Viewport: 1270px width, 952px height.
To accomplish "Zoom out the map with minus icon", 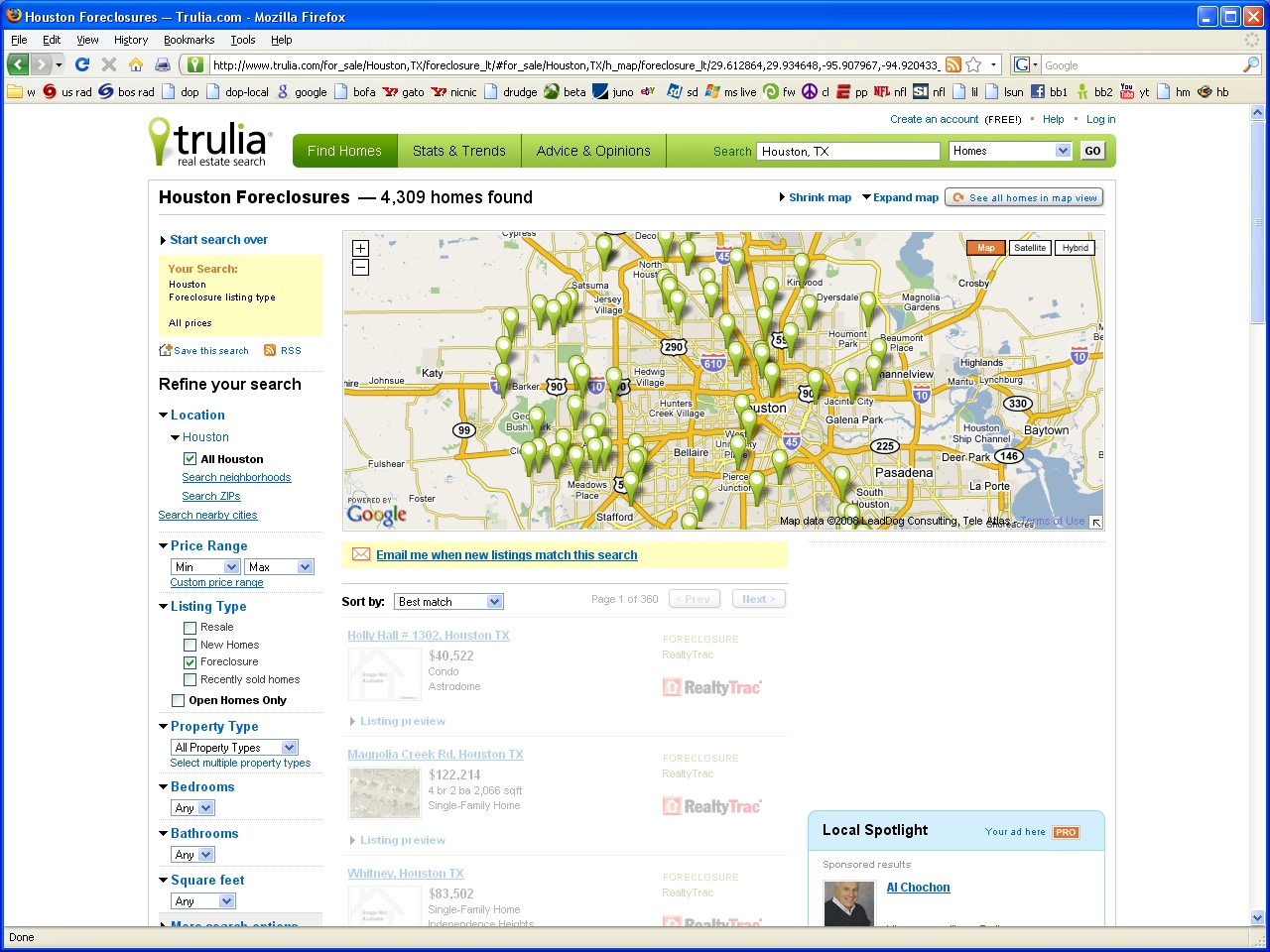I will coord(360,267).
